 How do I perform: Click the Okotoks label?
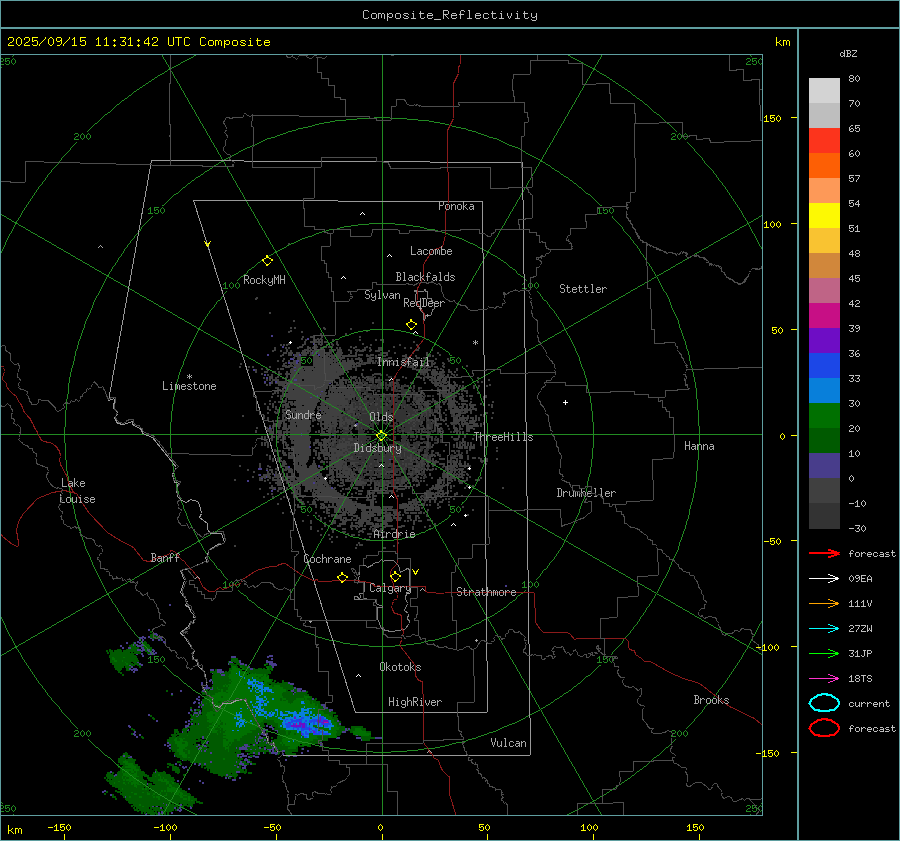coord(400,667)
